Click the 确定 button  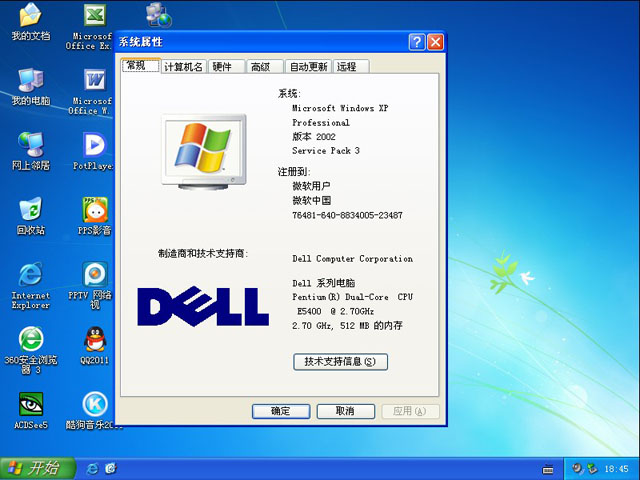(281, 411)
